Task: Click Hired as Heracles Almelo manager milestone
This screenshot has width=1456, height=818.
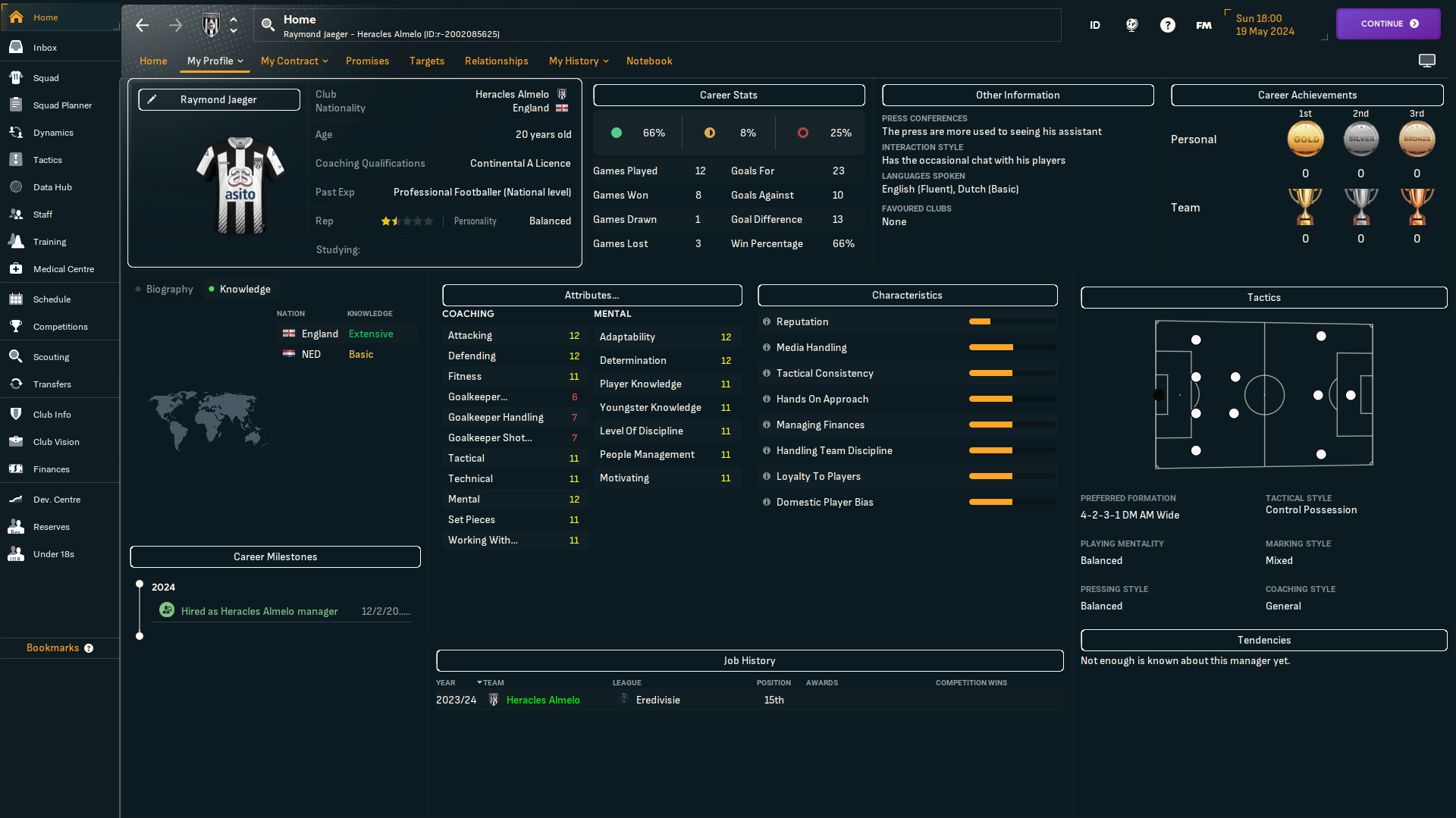Action: tap(259, 611)
